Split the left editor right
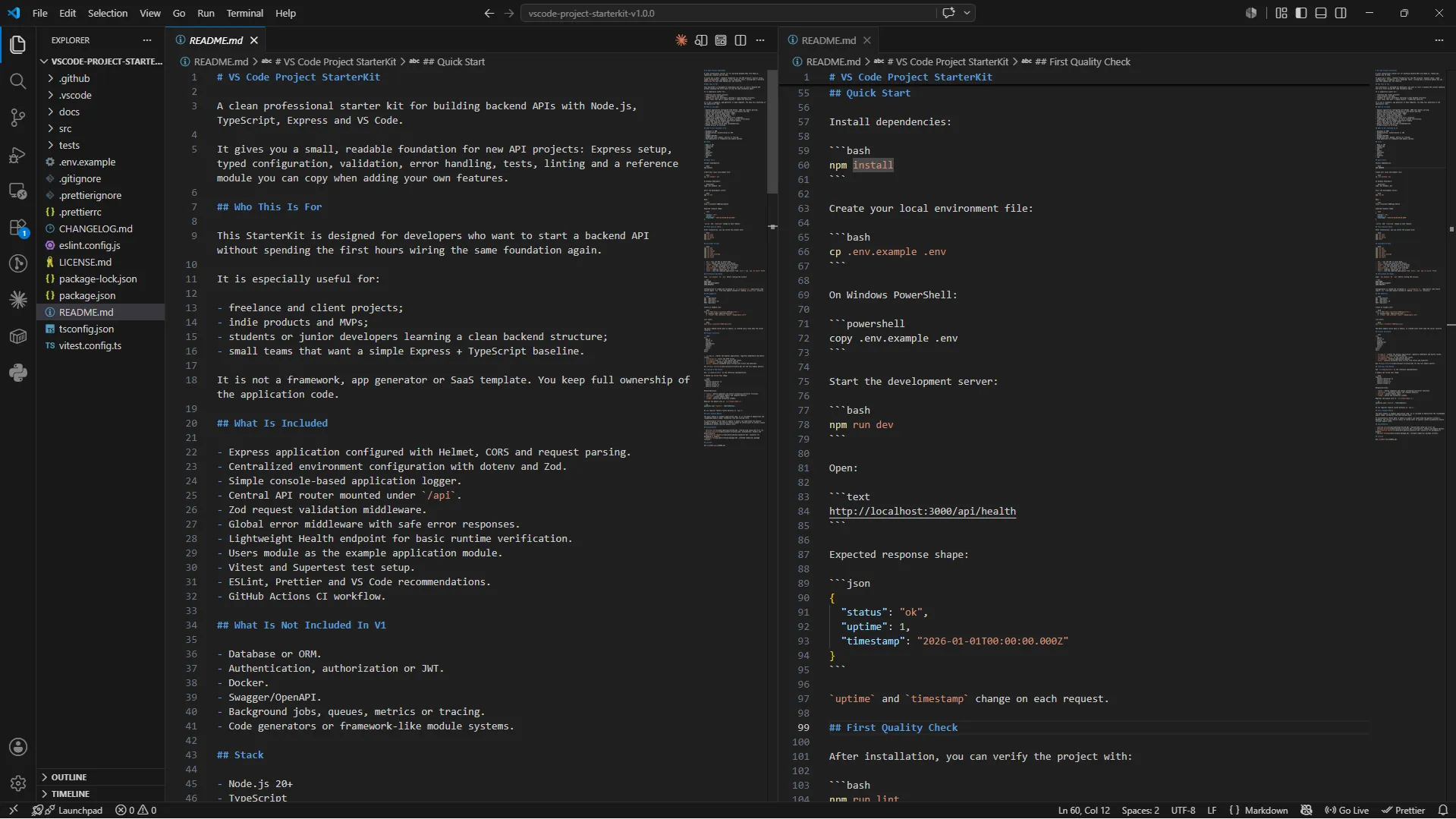1456x819 pixels. [x=741, y=40]
